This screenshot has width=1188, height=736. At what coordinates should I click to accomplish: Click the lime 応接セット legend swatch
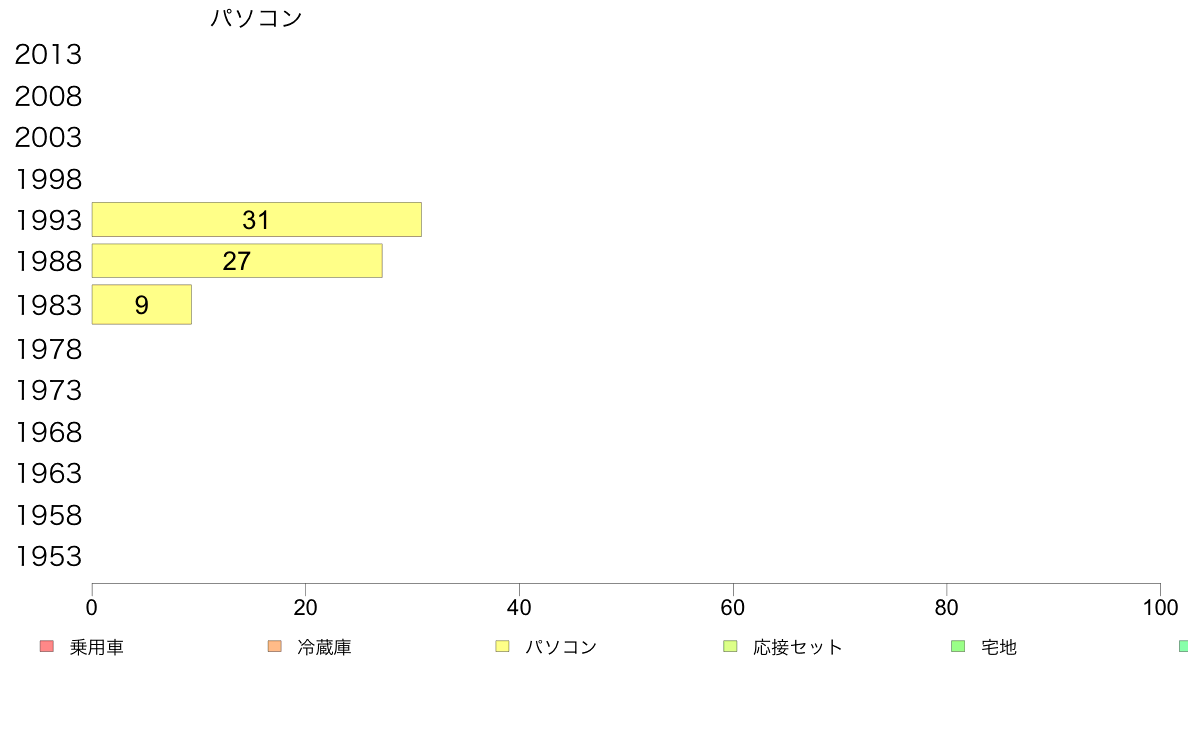point(730,647)
